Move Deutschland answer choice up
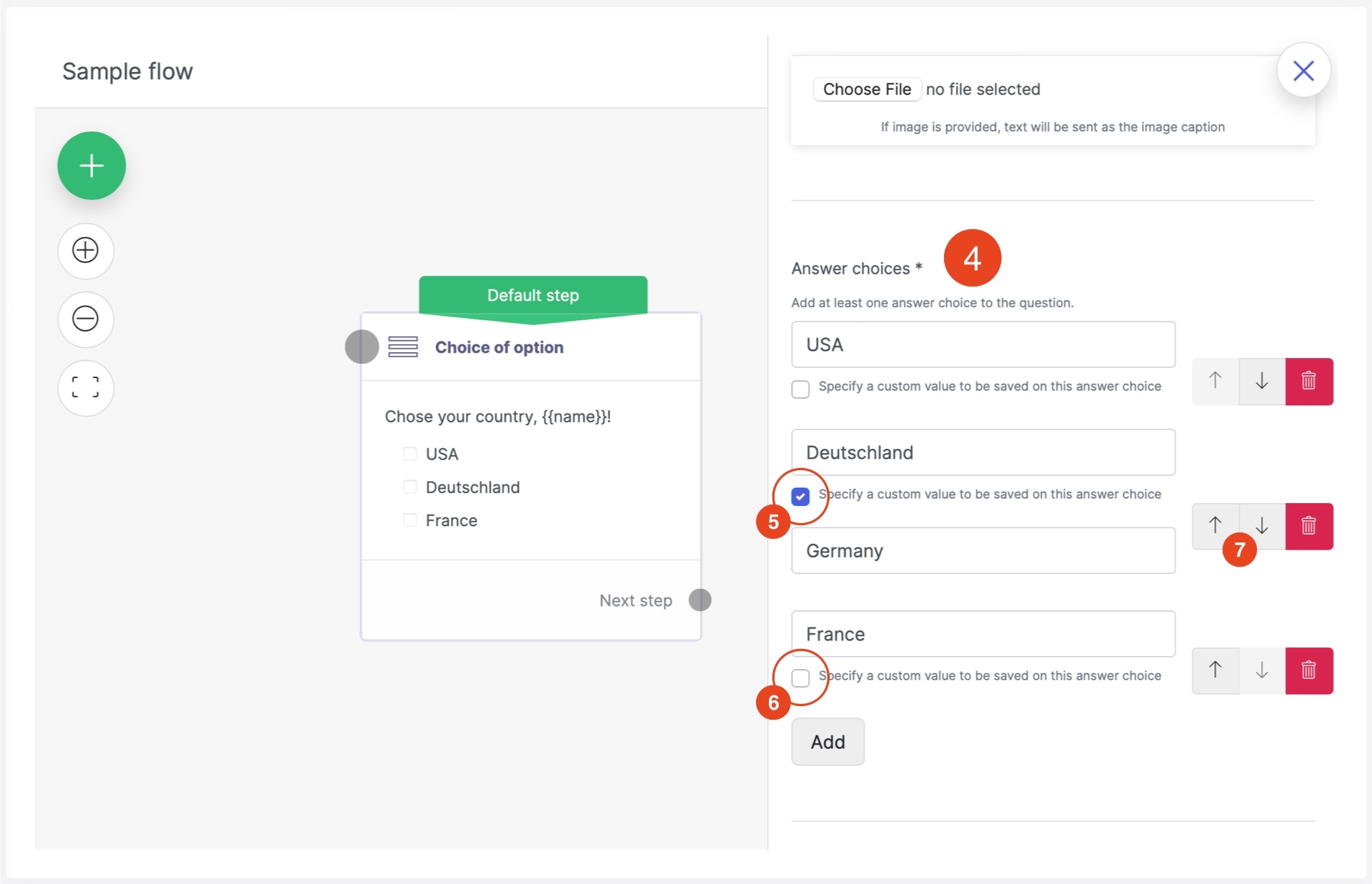Screen dimensions: 1372x884 click(x=1215, y=525)
